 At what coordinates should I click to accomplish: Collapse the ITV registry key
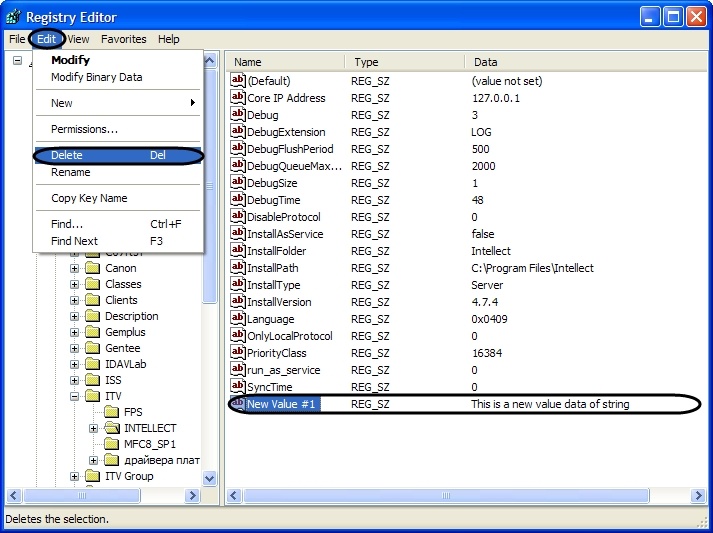[x=75, y=396]
